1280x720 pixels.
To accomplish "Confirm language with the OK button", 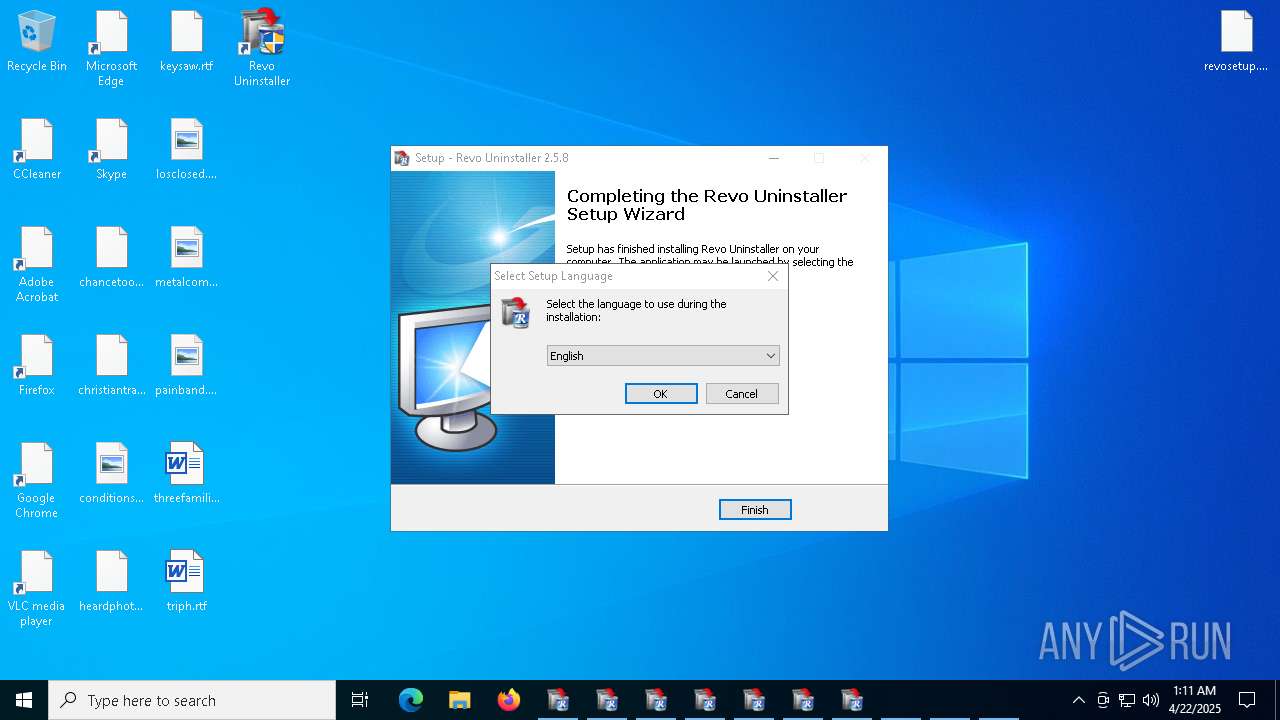I will coord(661,394).
